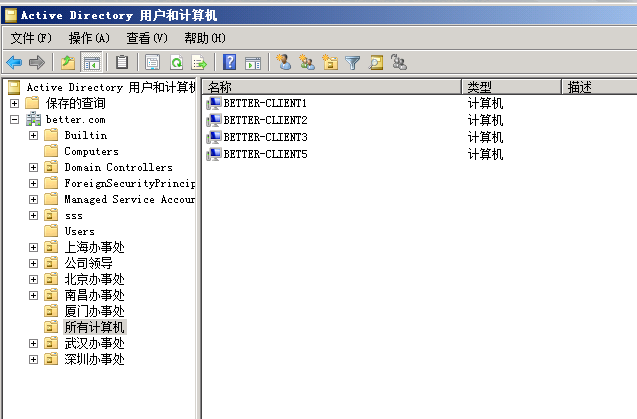Go forward with the gray arrow
This screenshot has height=419, width=637.
tap(37, 63)
